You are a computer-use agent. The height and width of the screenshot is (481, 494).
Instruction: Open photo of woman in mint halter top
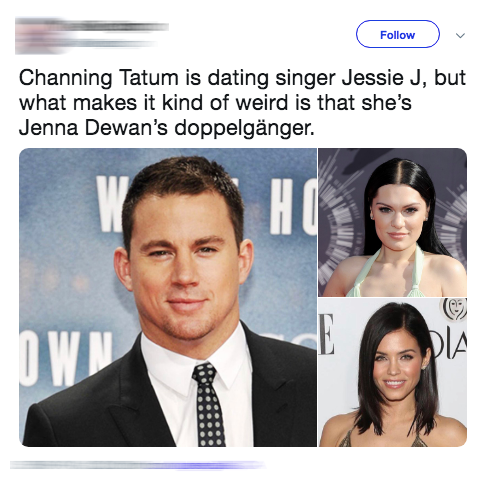(393, 222)
